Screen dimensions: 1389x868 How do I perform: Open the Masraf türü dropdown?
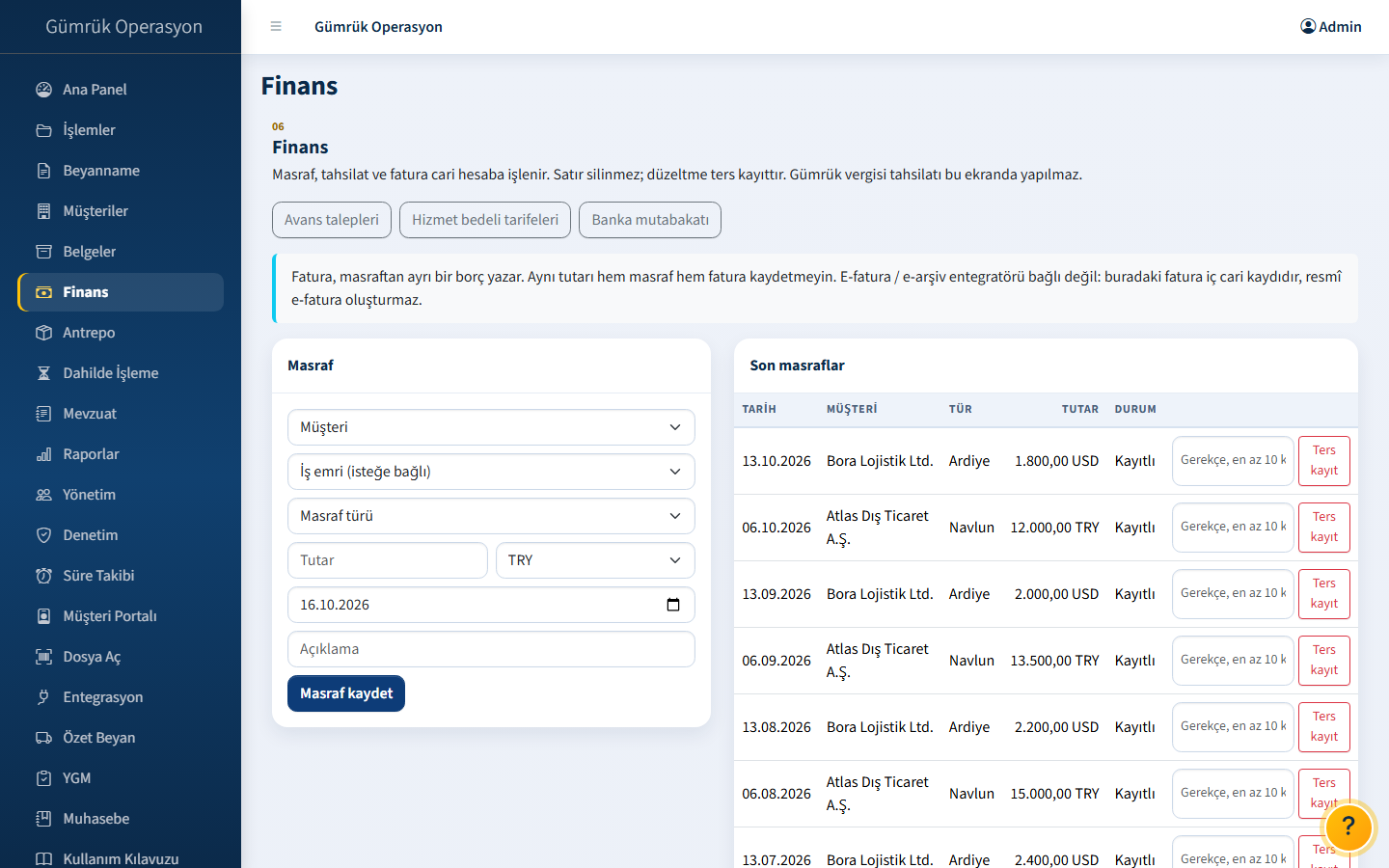pyautogui.click(x=491, y=516)
